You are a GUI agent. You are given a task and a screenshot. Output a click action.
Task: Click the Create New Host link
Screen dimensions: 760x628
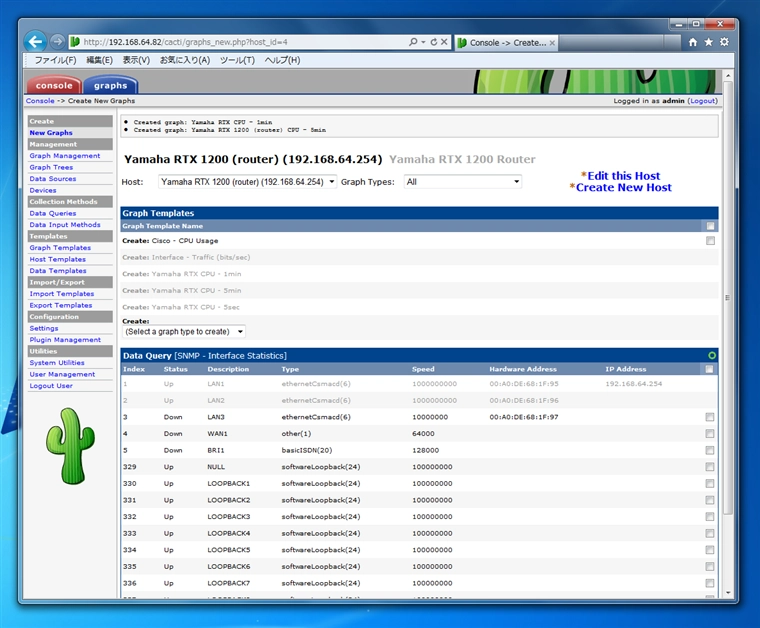tap(624, 188)
